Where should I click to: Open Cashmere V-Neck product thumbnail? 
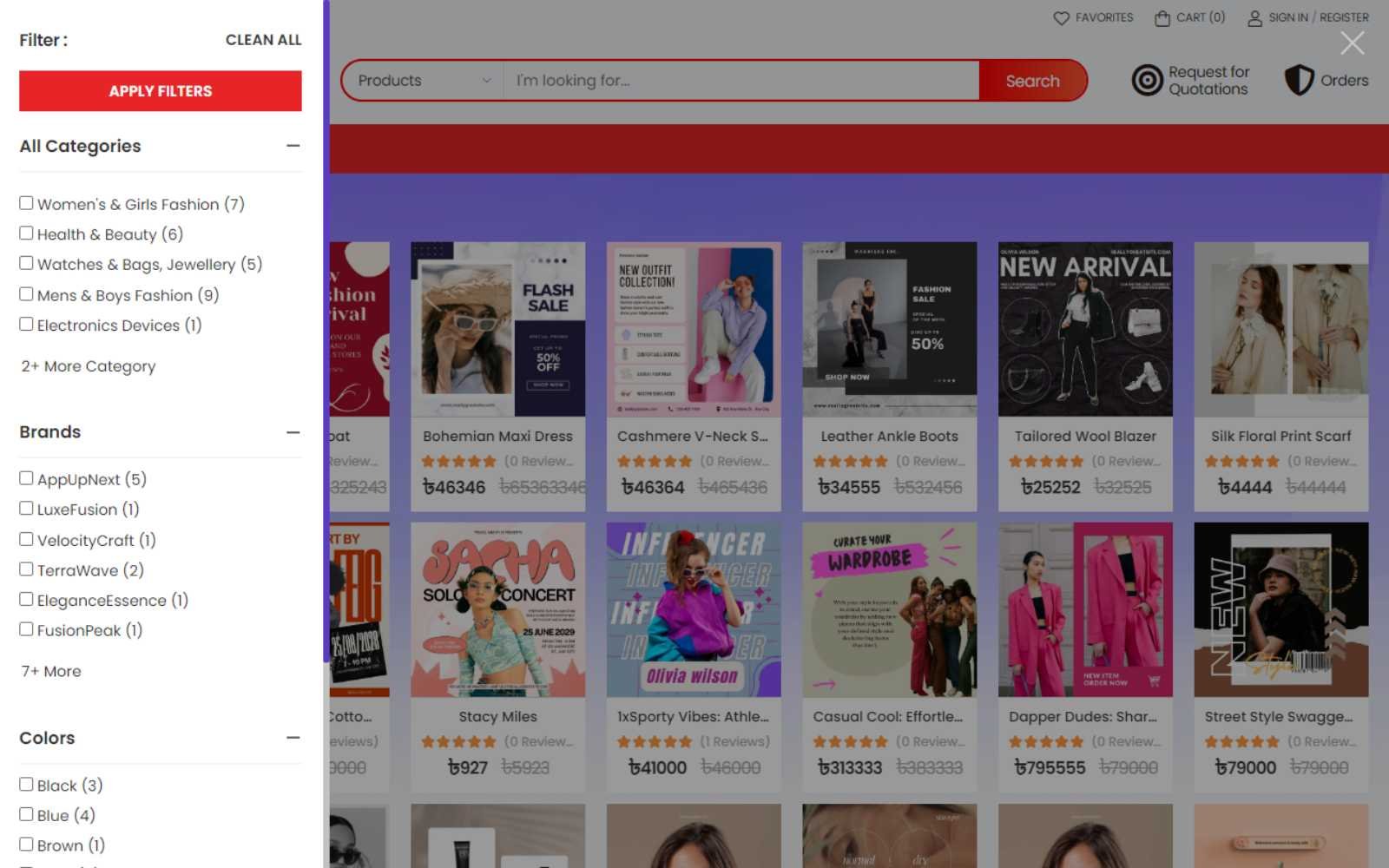[694, 329]
